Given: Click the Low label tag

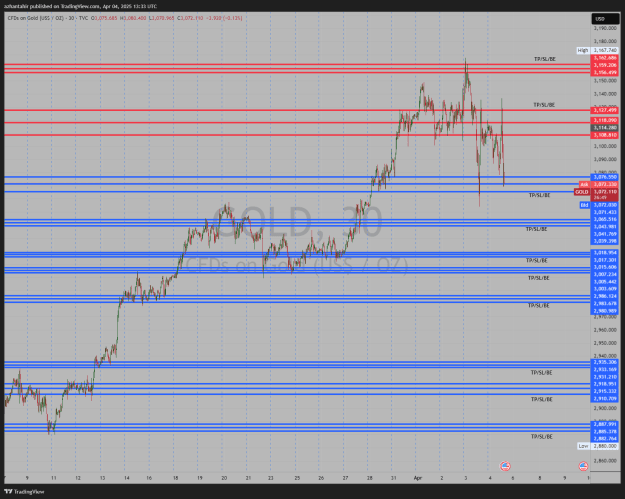Looking at the screenshot, I should click(583, 446).
